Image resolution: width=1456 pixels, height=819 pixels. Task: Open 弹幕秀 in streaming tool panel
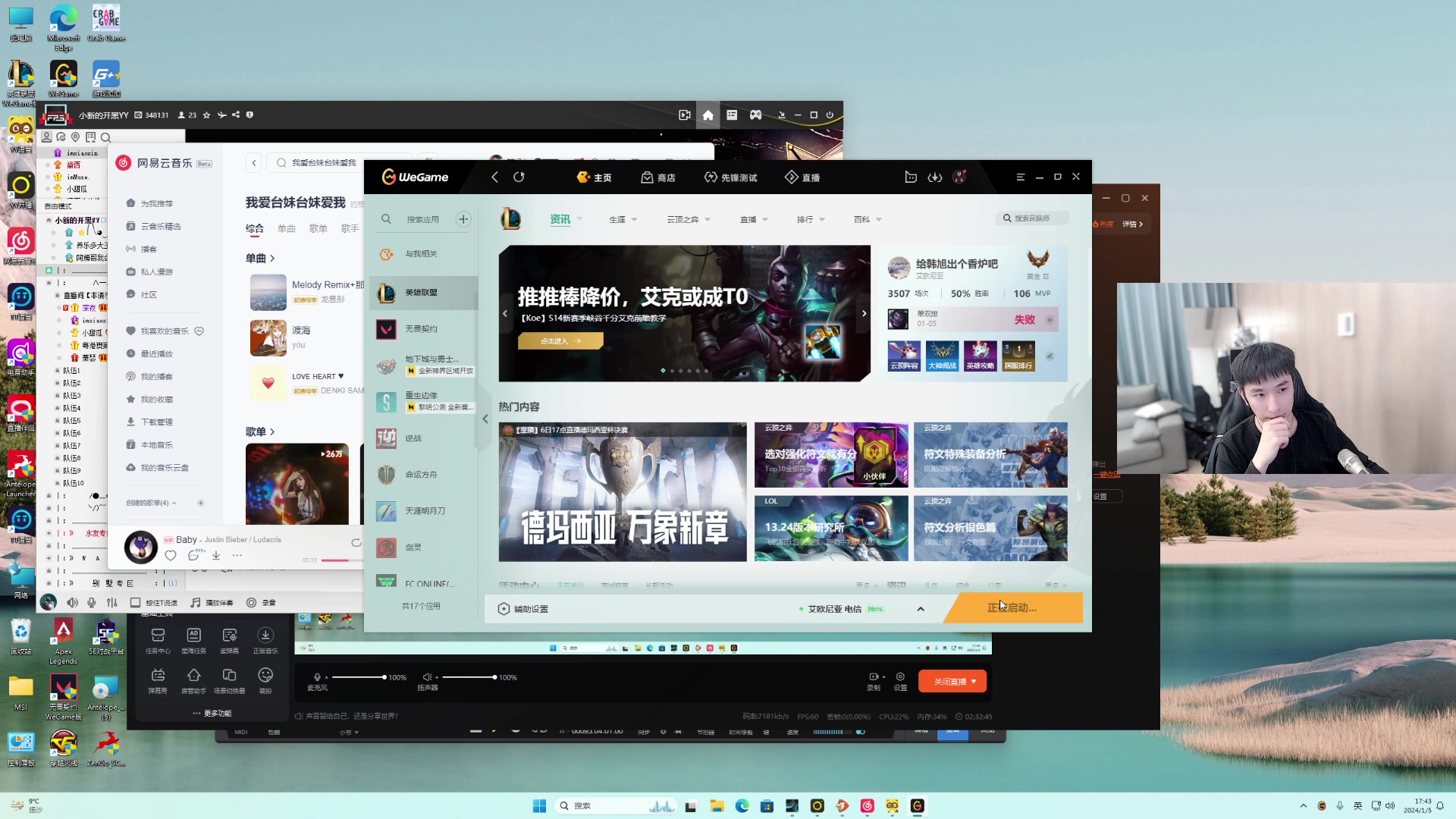coord(158,681)
